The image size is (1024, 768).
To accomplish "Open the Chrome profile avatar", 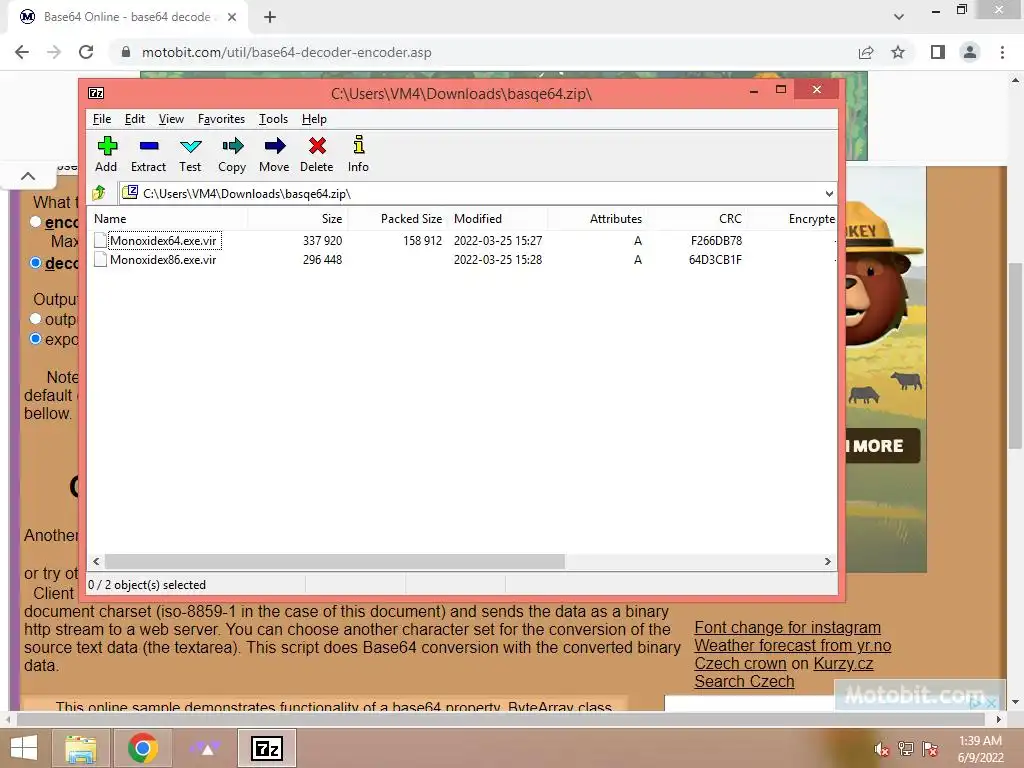I will pyautogui.click(x=970, y=52).
